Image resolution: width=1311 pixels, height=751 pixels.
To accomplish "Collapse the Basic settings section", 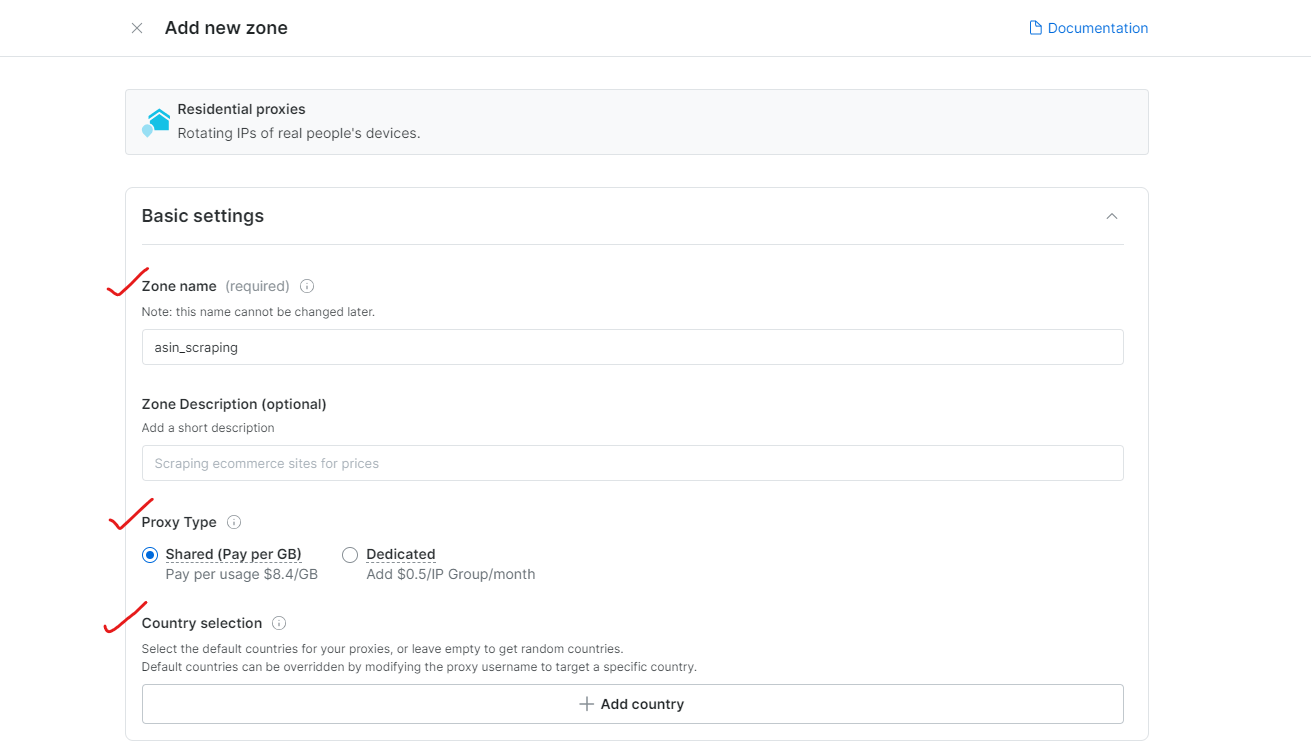I will coord(1111,216).
